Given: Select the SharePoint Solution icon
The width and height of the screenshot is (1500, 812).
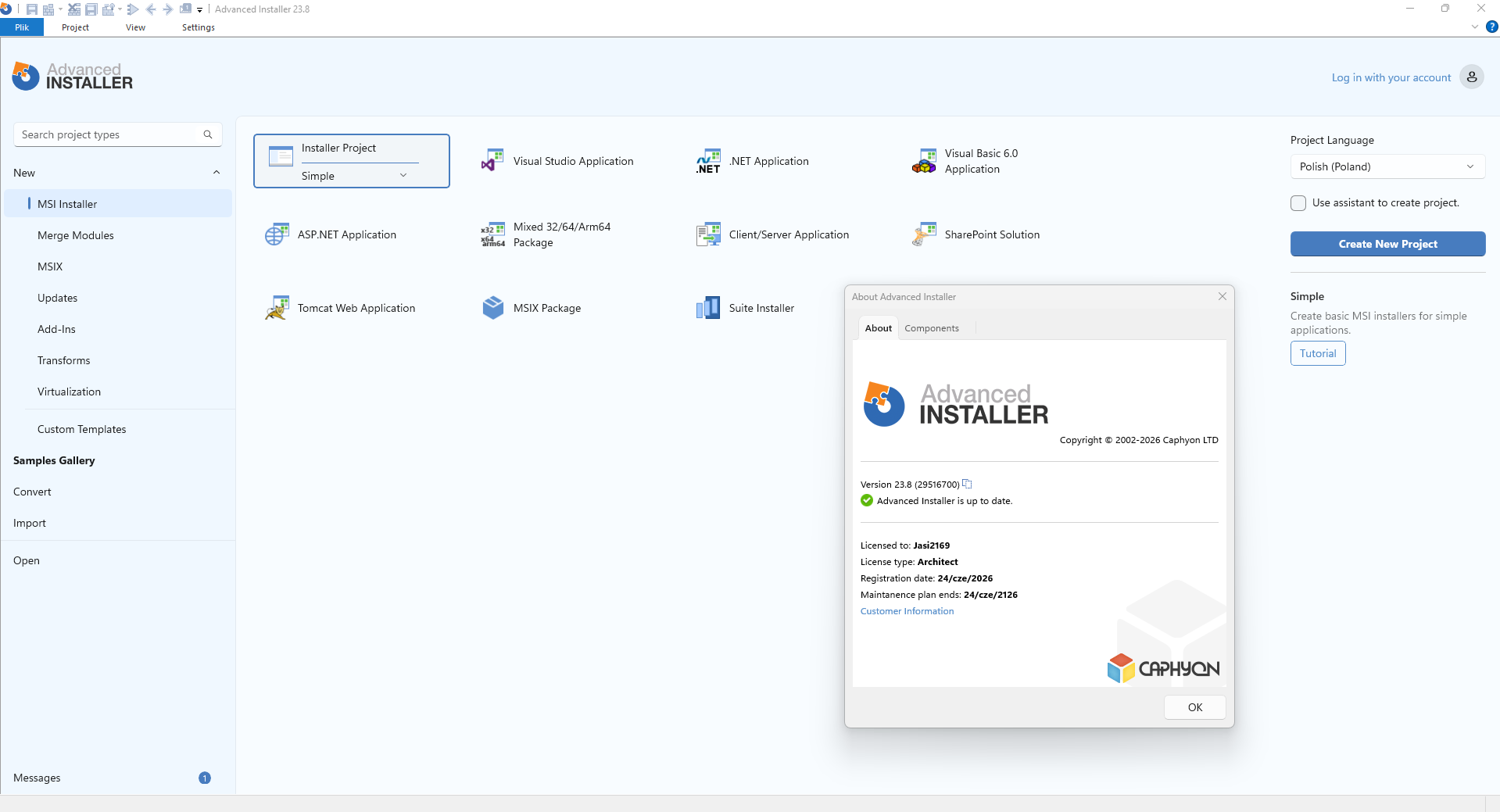Looking at the screenshot, I should tap(924, 234).
